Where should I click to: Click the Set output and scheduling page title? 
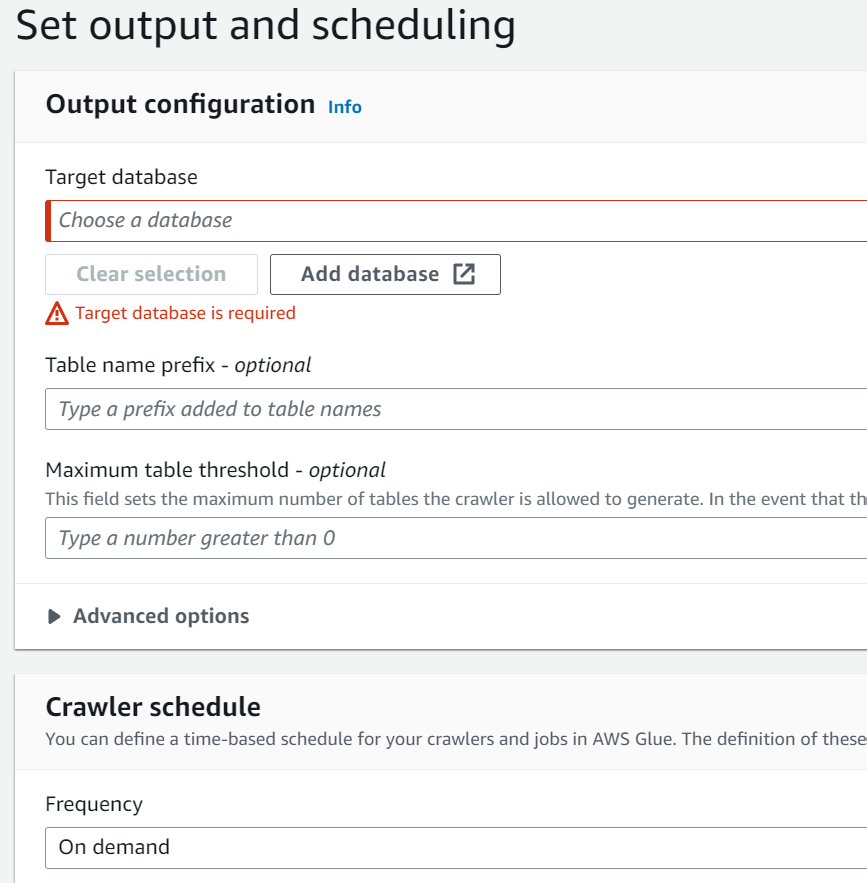pyautogui.click(x=266, y=25)
